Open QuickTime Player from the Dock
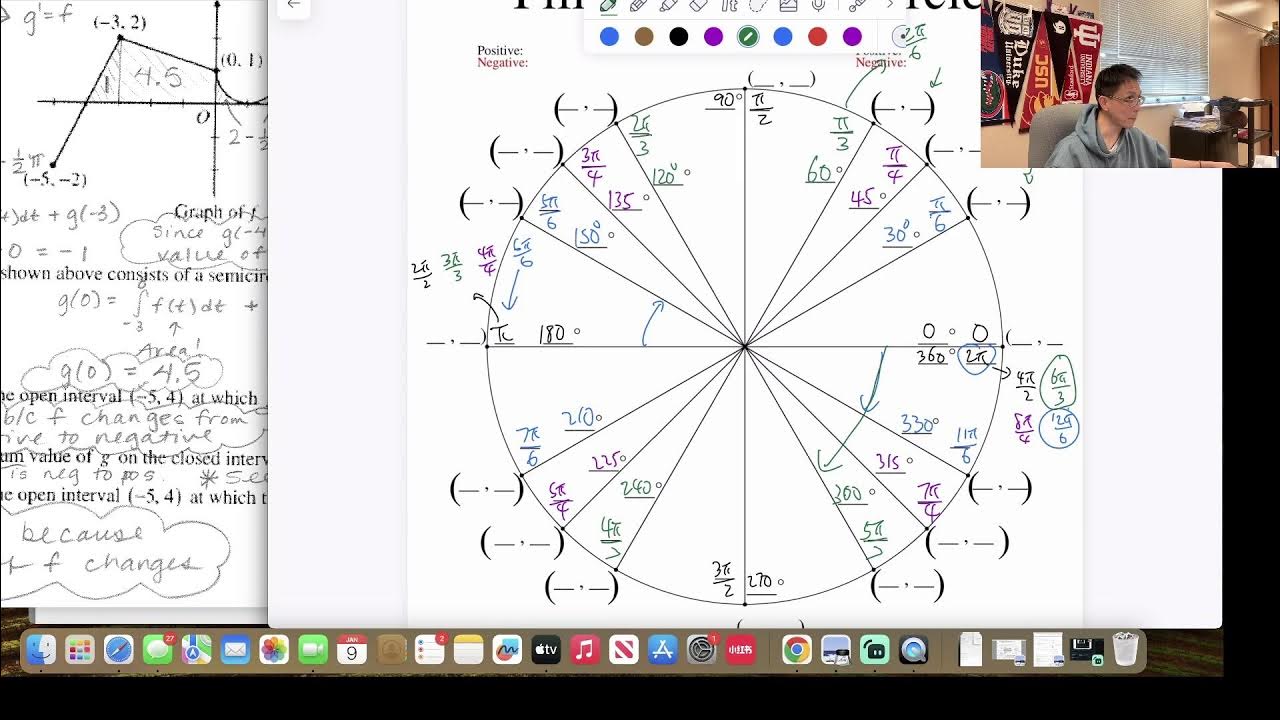The image size is (1280, 720). (x=913, y=650)
